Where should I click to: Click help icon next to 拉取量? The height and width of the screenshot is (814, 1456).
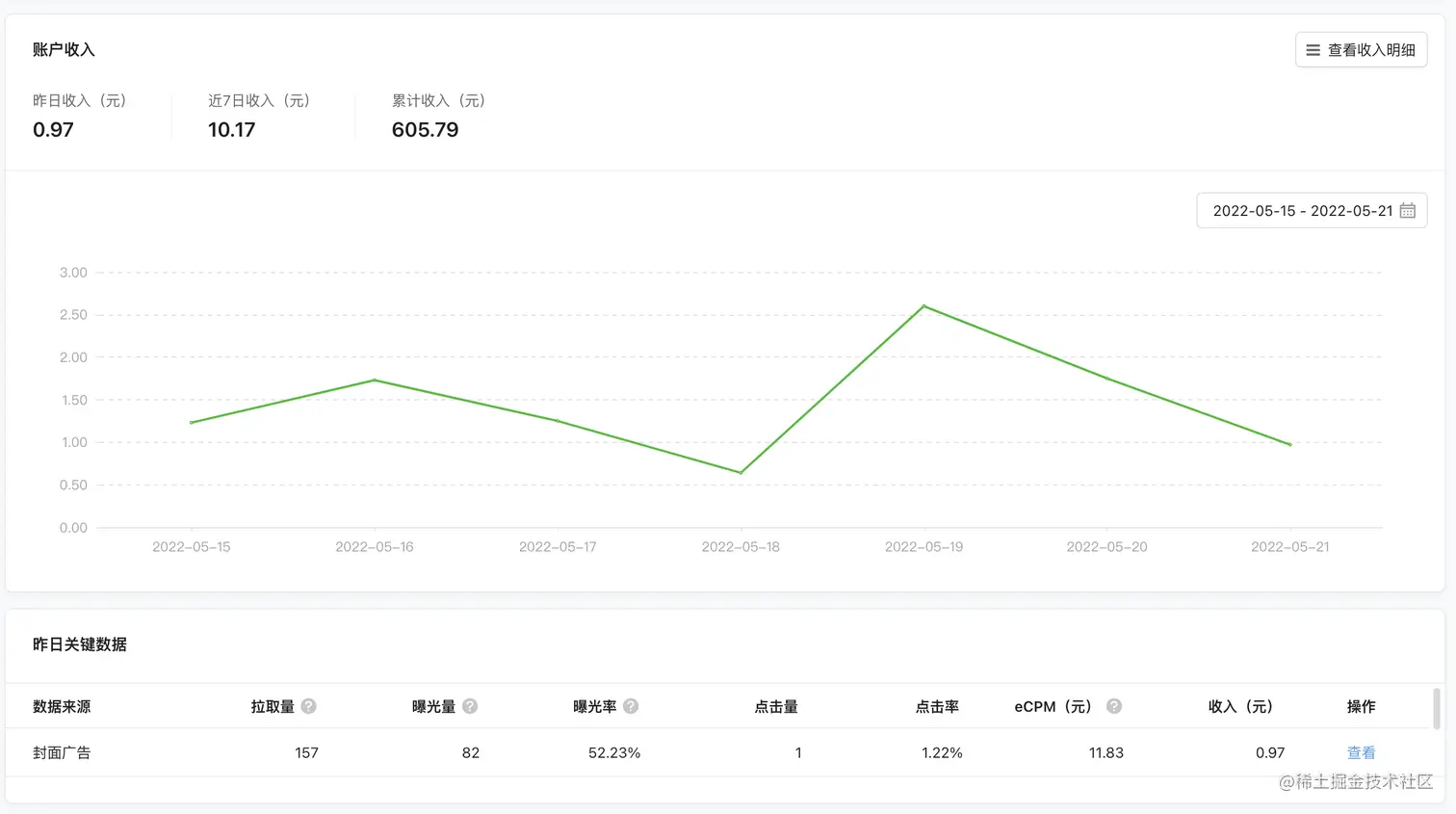click(x=308, y=706)
